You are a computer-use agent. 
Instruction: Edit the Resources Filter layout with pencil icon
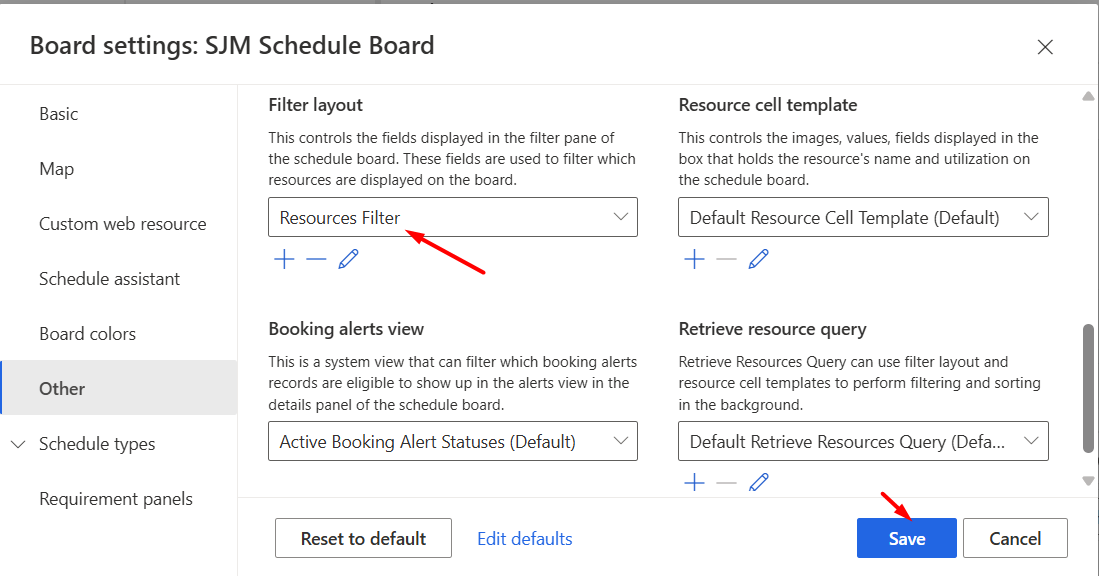click(x=348, y=259)
